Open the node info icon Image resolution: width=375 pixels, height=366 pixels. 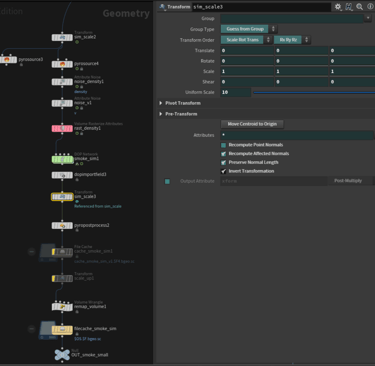370,7
